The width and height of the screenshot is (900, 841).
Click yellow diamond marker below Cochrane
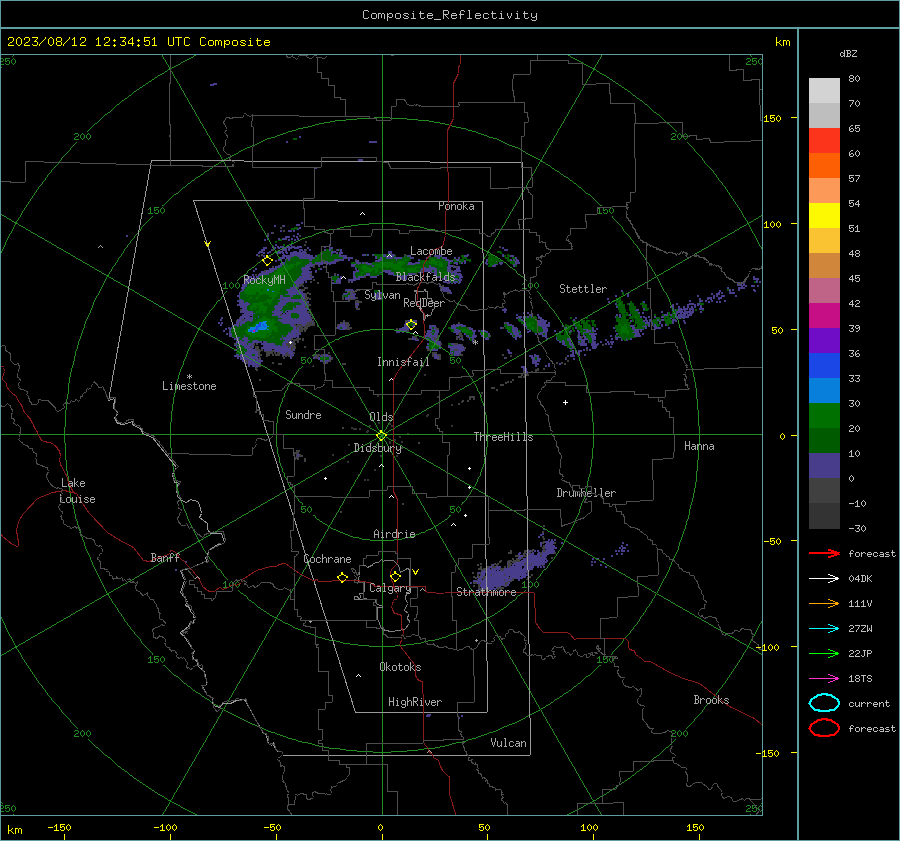click(342, 577)
